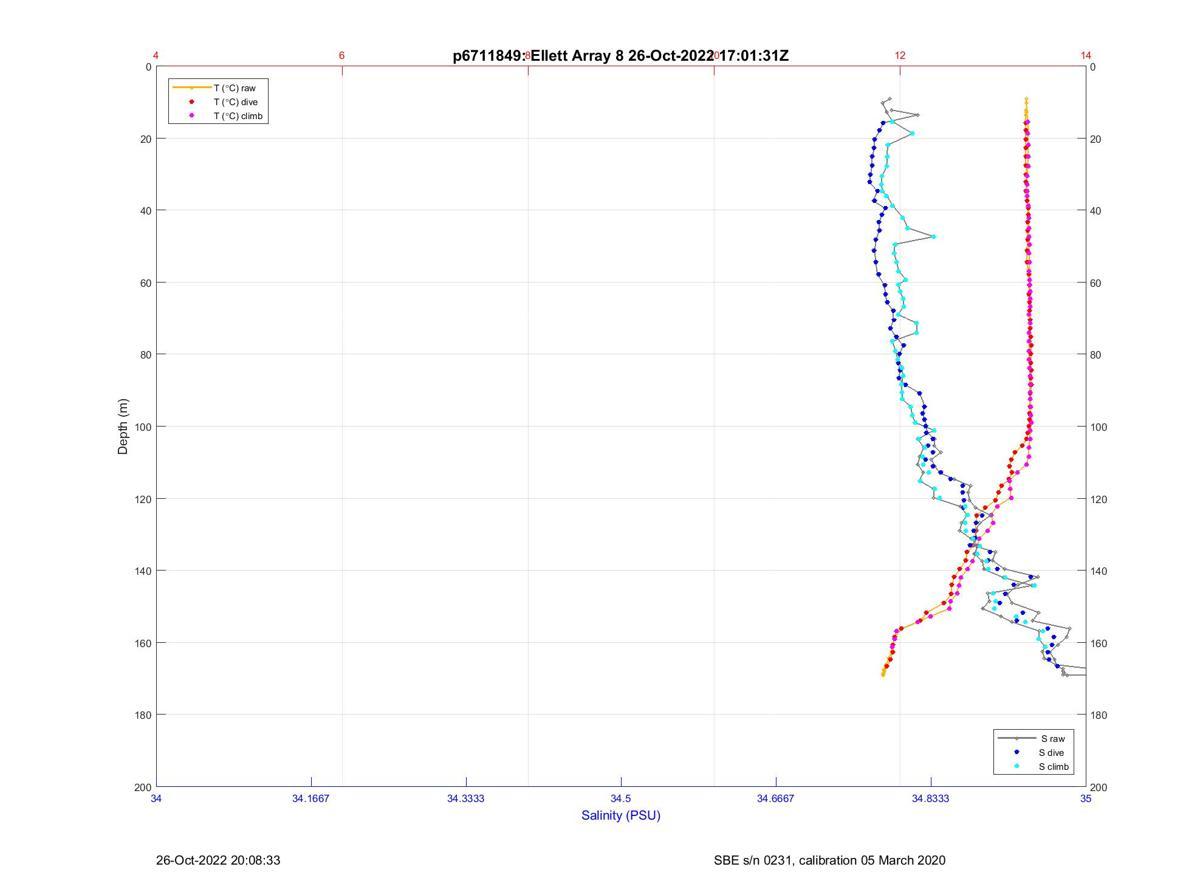This screenshot has height=885, width=1200.
Task: Click the 'Depth (m)' axis label
Action: (x=124, y=426)
